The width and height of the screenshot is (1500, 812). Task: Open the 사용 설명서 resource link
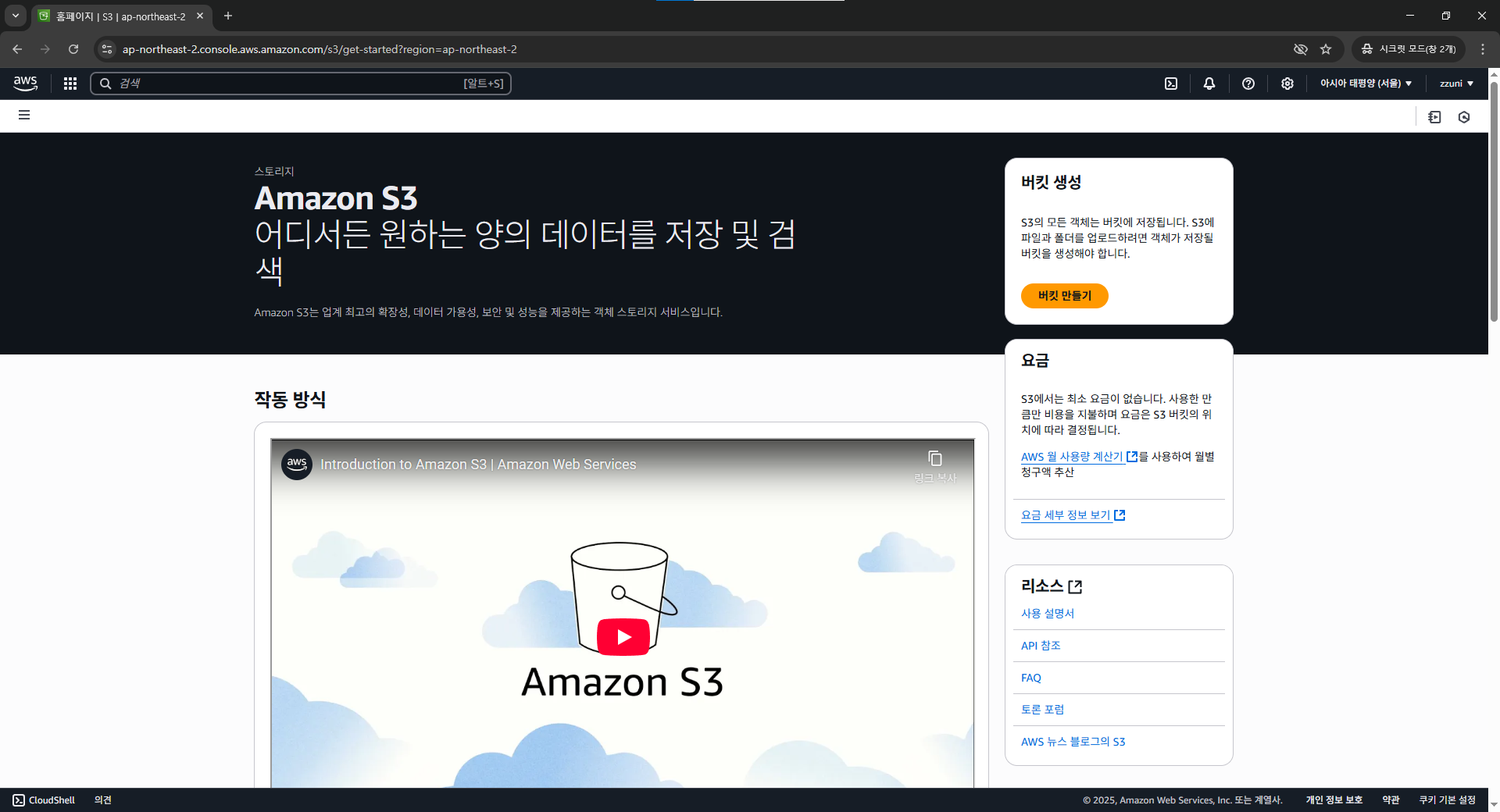point(1048,614)
